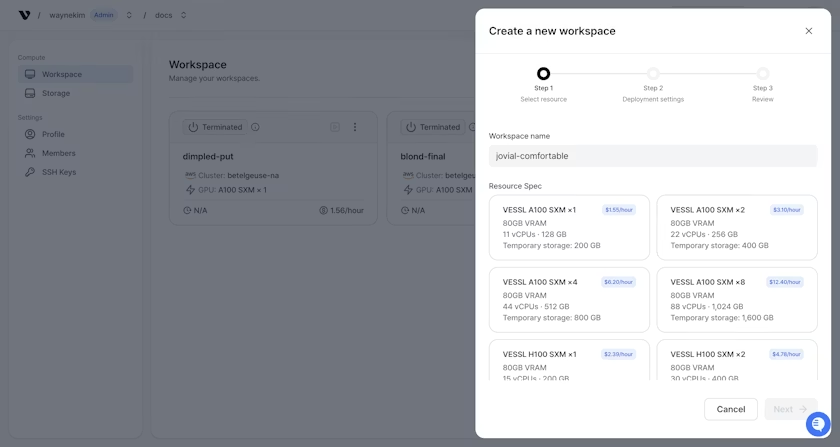Image resolution: width=840 pixels, height=447 pixels.
Task: Click the Terminated status badge on dimpled-put
Action: click(x=215, y=127)
